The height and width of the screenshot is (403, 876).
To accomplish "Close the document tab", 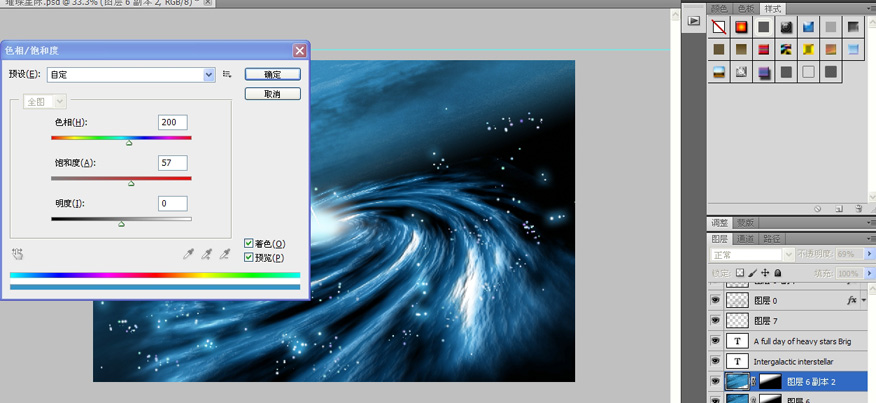I will click(207, 2).
